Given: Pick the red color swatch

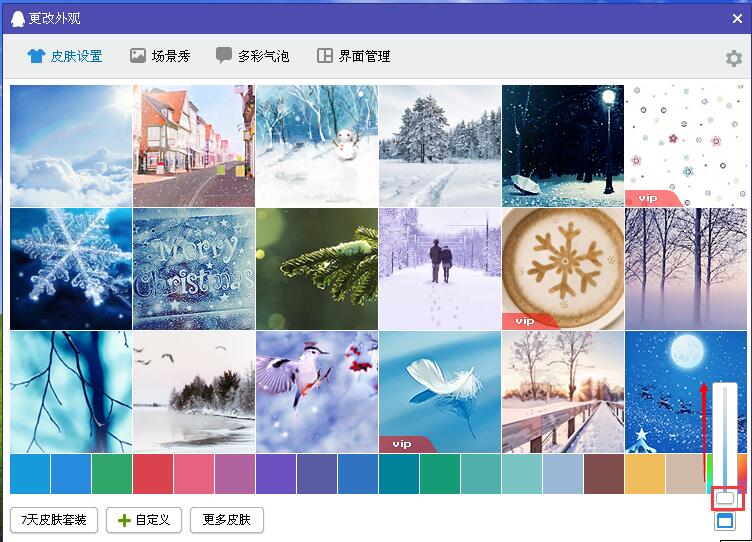Looking at the screenshot, I should pos(153,474).
